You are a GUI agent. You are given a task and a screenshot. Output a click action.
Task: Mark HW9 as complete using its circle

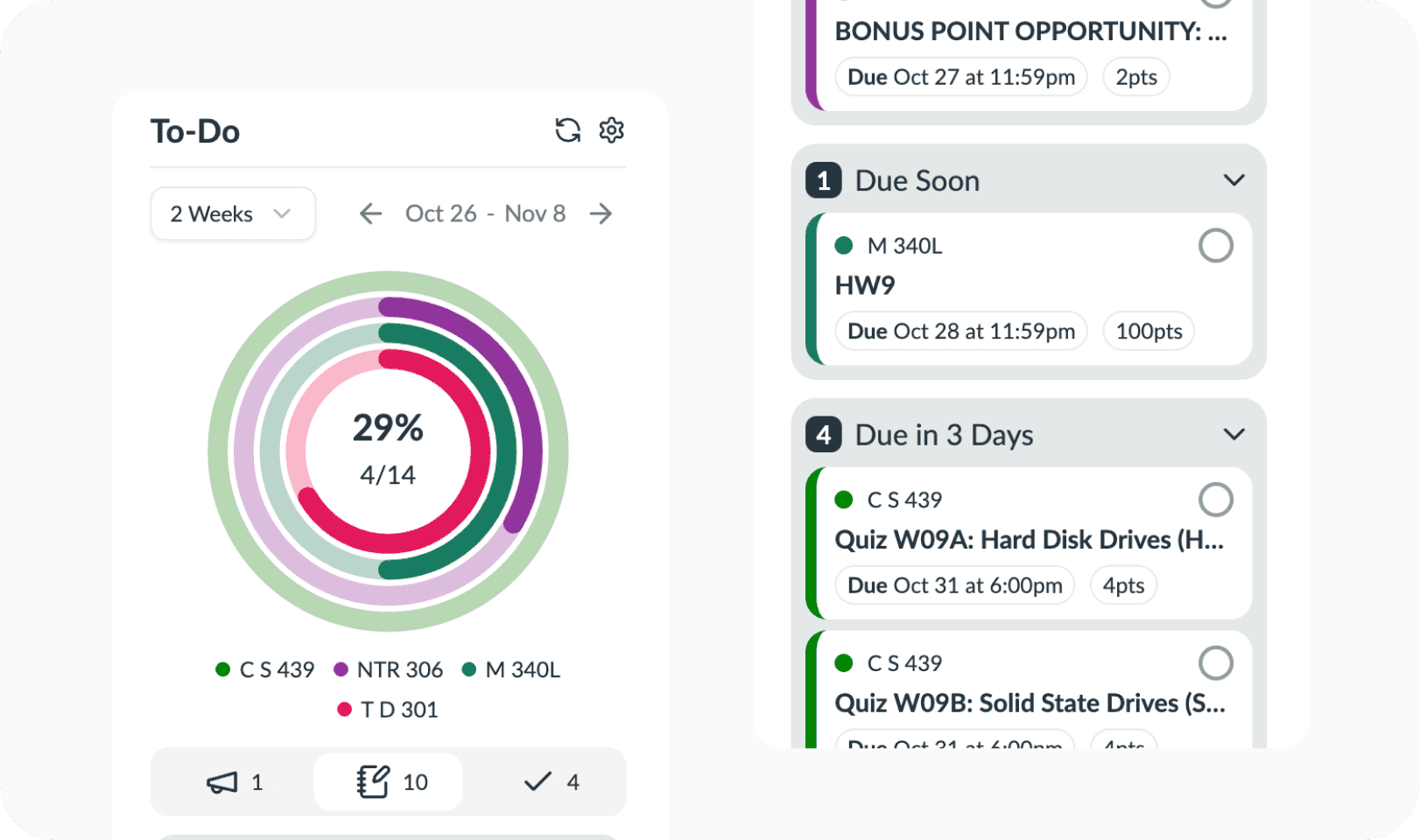[1216, 246]
